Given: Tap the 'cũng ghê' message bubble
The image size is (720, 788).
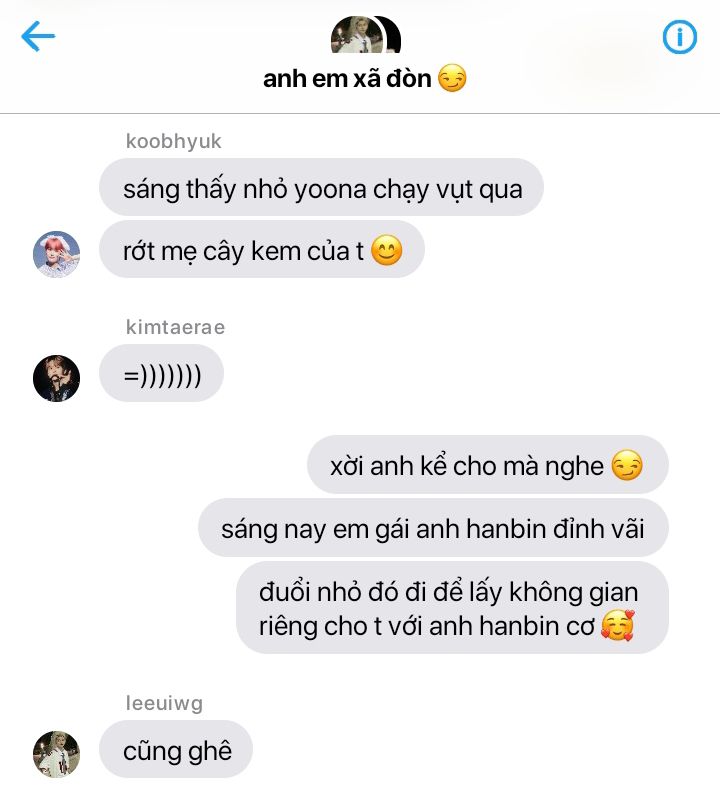Looking at the screenshot, I should [176, 749].
